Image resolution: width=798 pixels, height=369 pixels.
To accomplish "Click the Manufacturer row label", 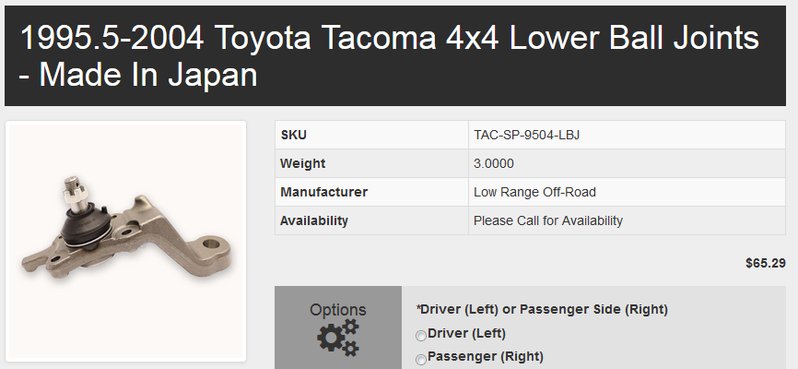I will (324, 192).
